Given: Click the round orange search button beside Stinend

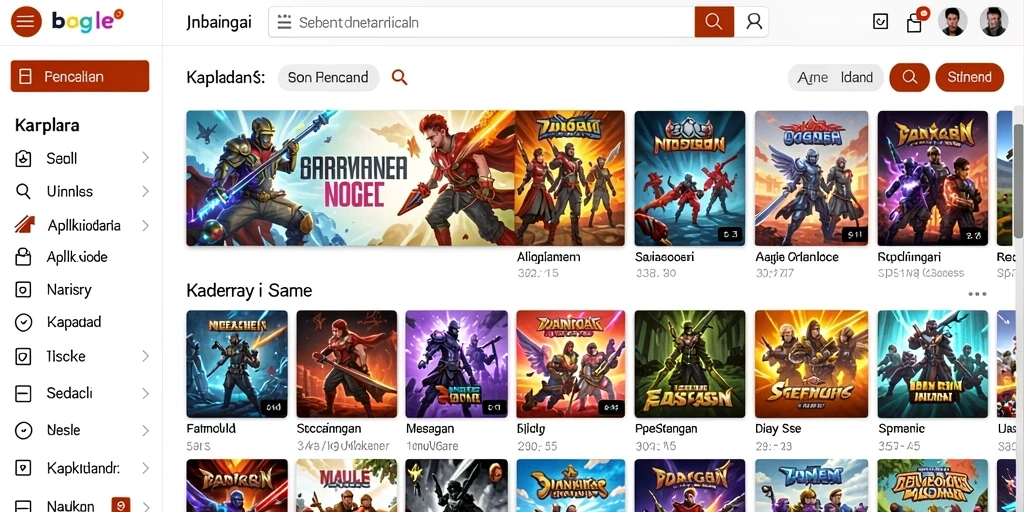Looking at the screenshot, I should [x=910, y=77].
